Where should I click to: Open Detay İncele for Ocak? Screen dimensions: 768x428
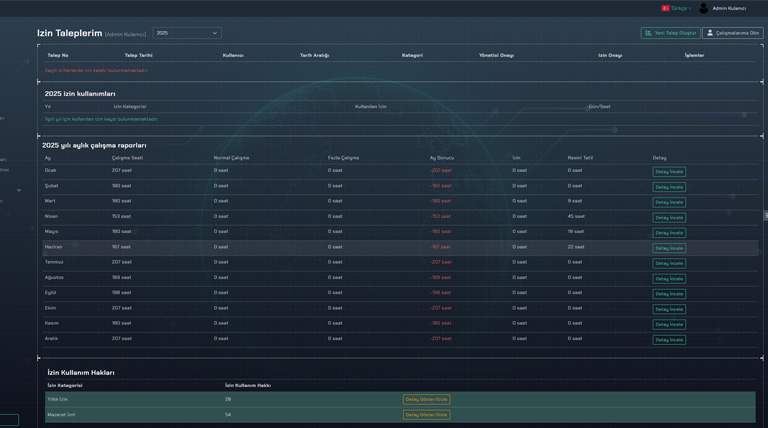coord(669,172)
